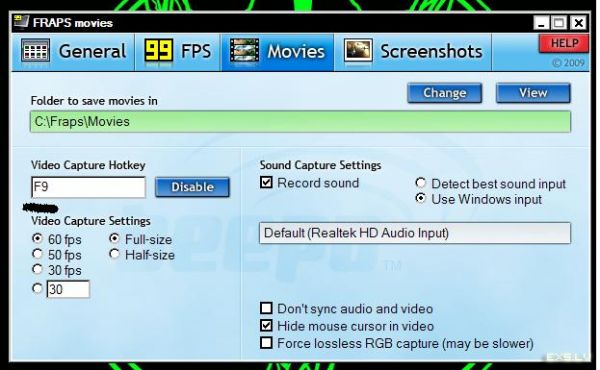Click View to open movies folder

(x=533, y=93)
